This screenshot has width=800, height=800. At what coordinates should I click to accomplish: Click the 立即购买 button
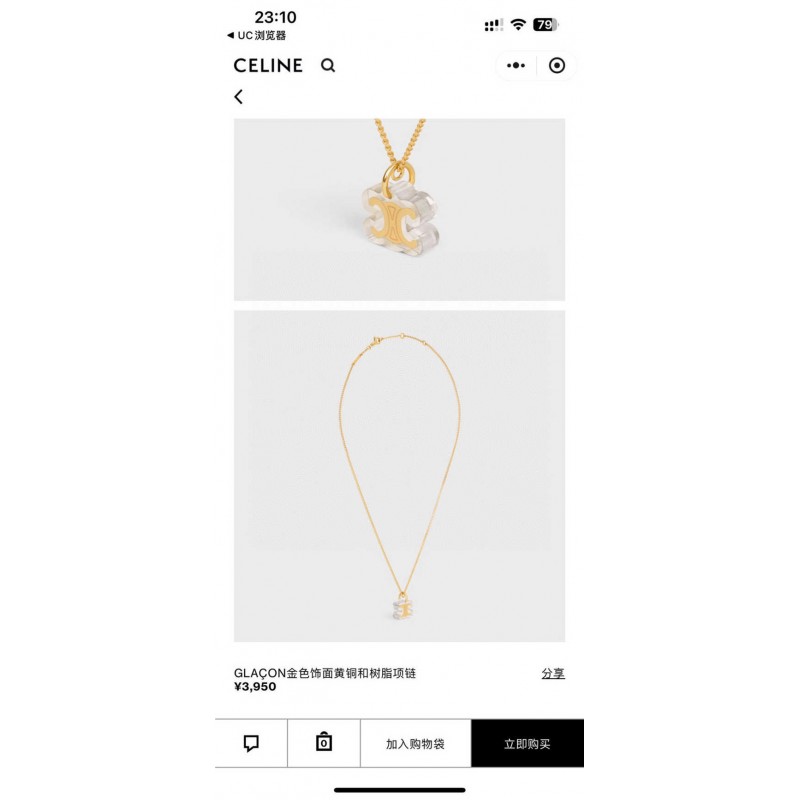(x=528, y=743)
